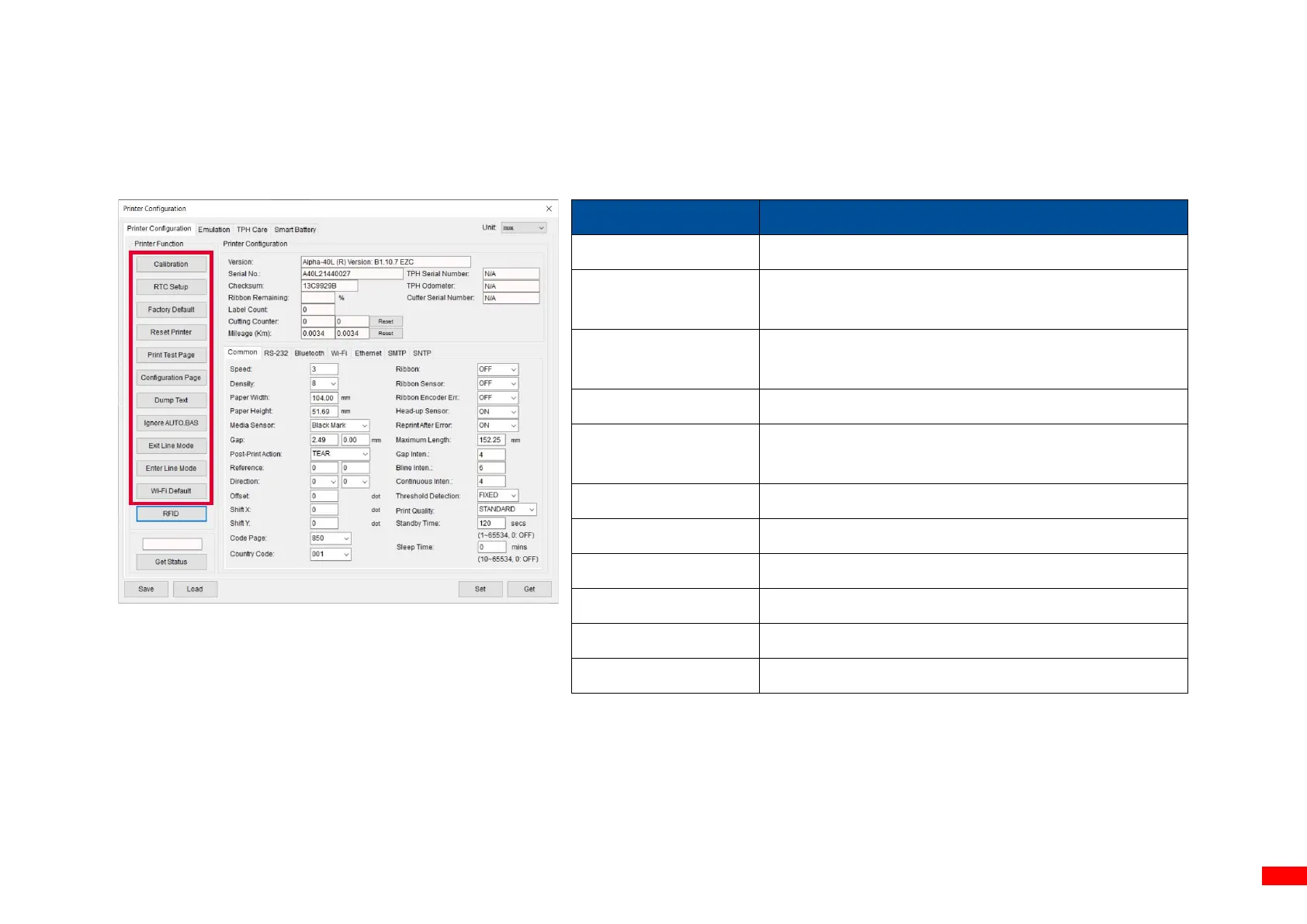Image resolution: width=1307 pixels, height=924 pixels.
Task: Open Media Sensor dropdown
Action: [x=340, y=426]
